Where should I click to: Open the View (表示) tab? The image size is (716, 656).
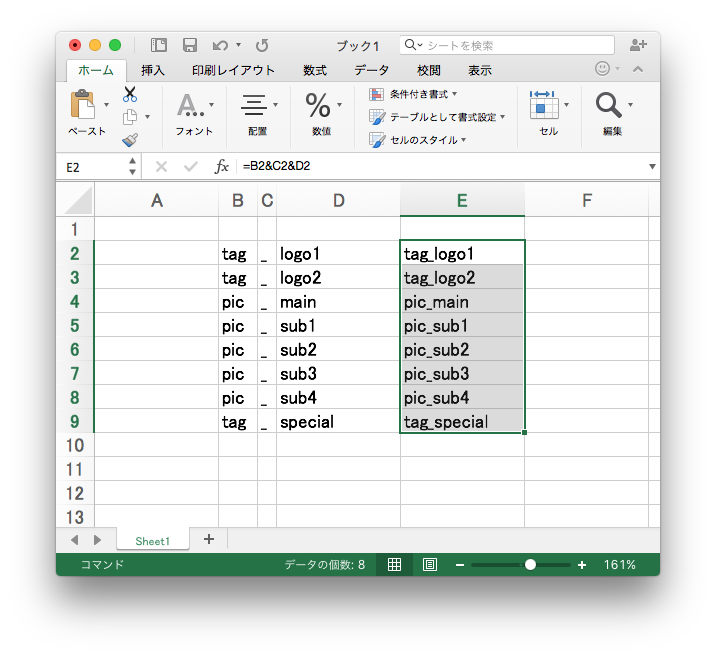480,70
